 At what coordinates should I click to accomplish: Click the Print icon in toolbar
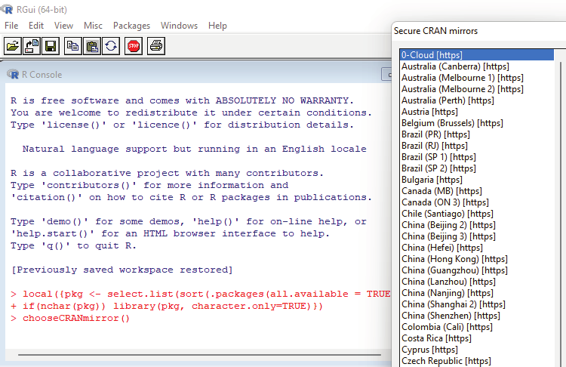tap(156, 46)
